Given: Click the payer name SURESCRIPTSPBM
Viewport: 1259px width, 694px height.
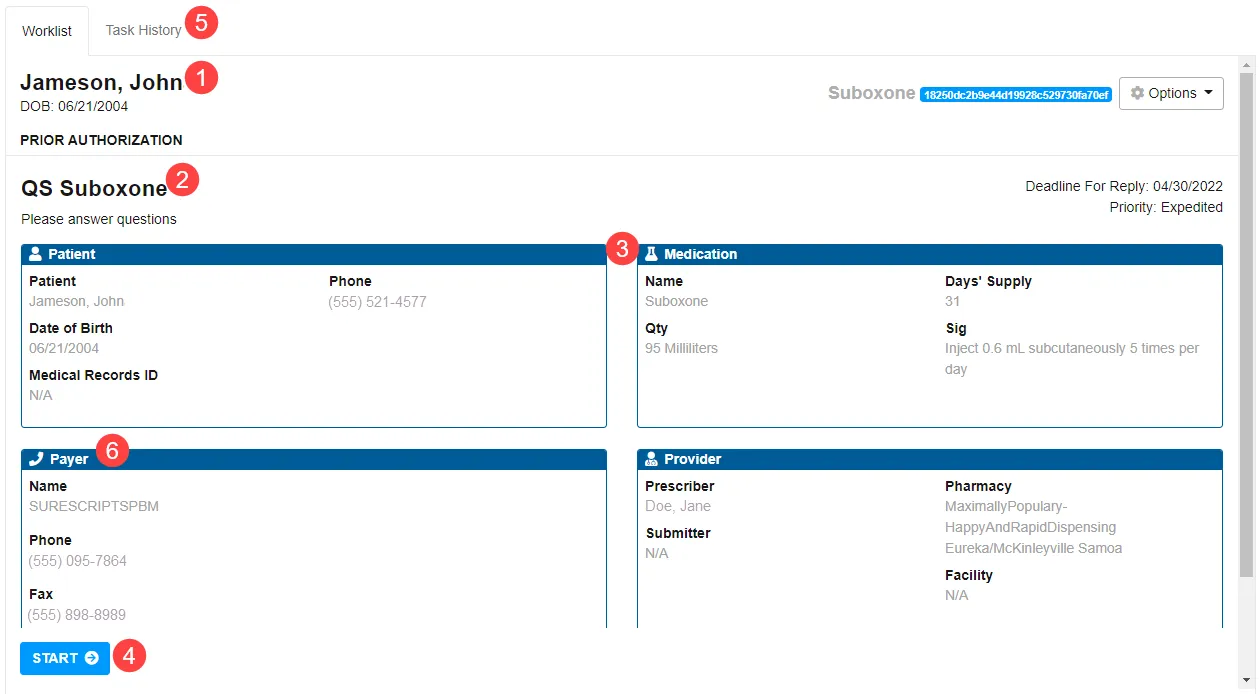Looking at the screenshot, I should pyautogui.click(x=94, y=506).
